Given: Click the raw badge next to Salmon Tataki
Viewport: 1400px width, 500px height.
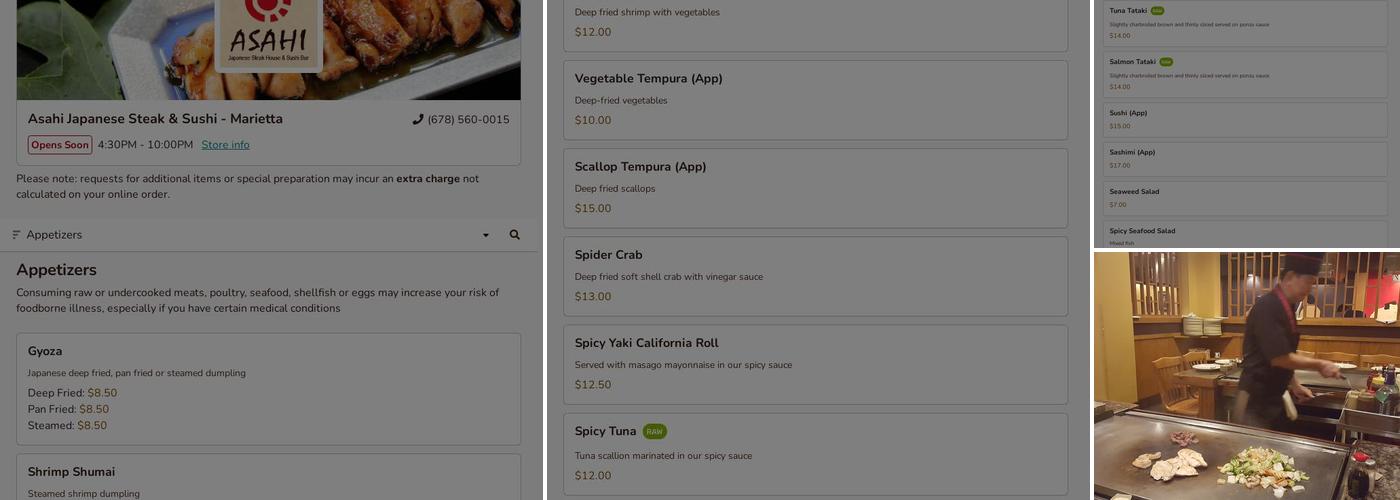Looking at the screenshot, I should 1166,62.
